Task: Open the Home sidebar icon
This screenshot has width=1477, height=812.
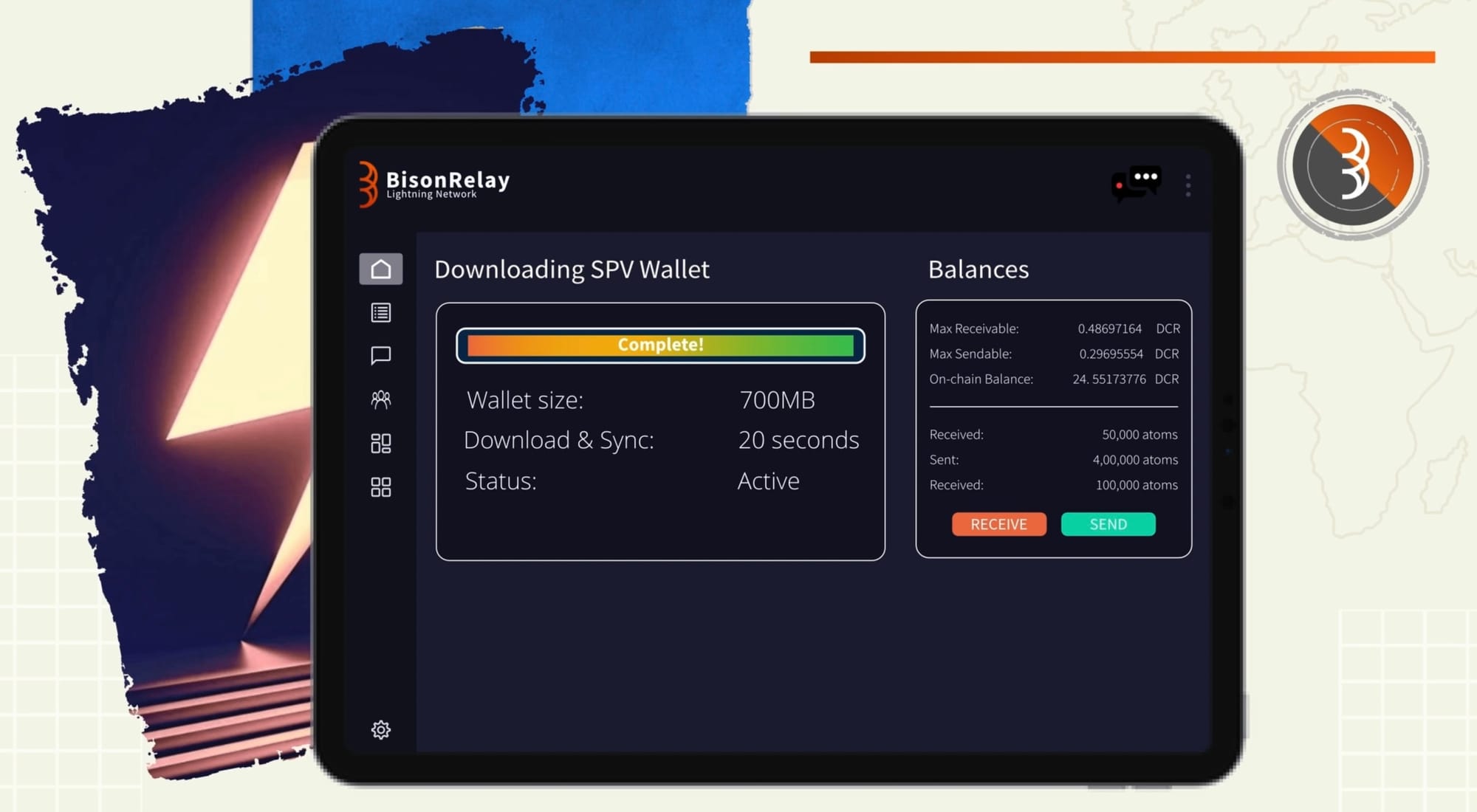Action: point(380,269)
